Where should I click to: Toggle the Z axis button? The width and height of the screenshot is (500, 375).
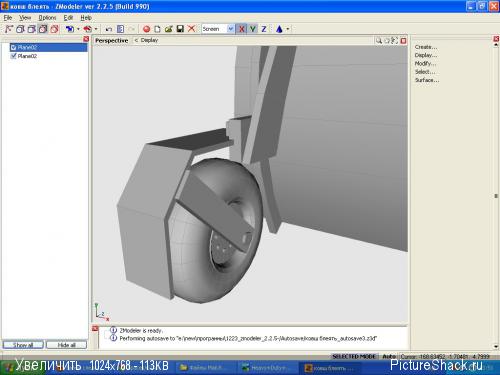tap(264, 29)
